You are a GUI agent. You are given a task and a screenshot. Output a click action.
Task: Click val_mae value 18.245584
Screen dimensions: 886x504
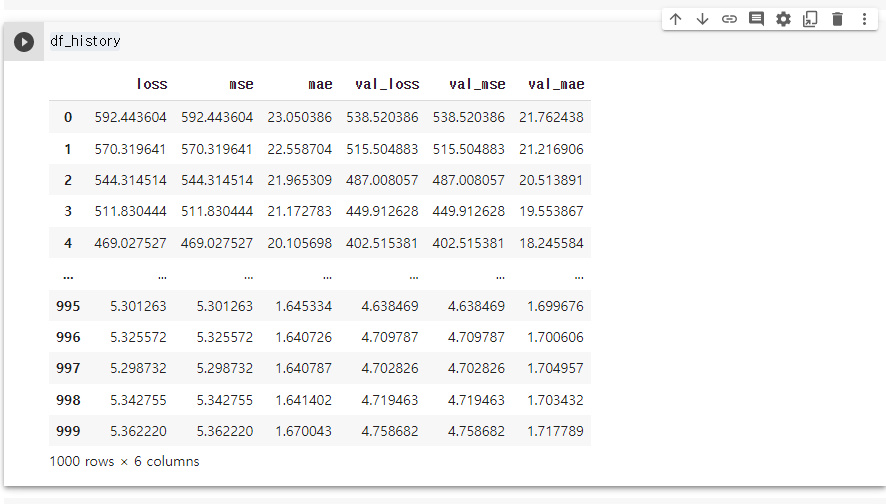click(x=551, y=244)
